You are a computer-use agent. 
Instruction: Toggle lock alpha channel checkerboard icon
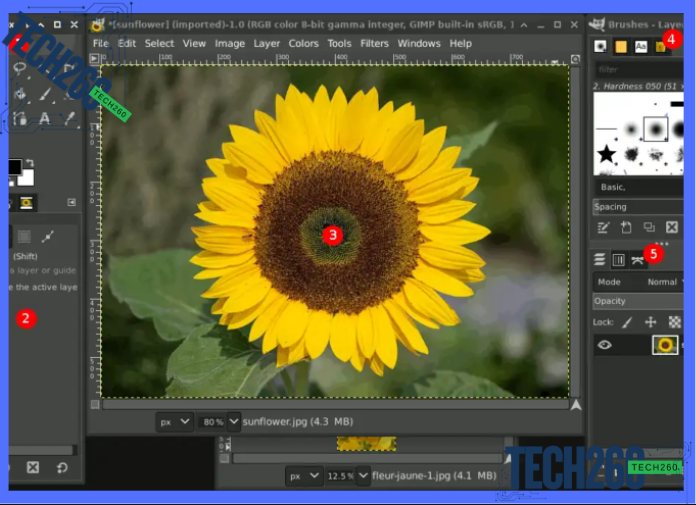675,322
